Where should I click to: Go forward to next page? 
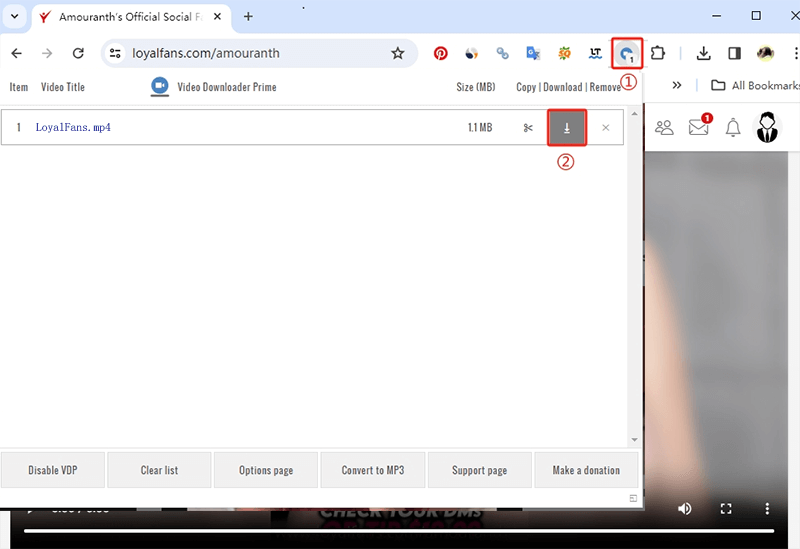tap(47, 53)
